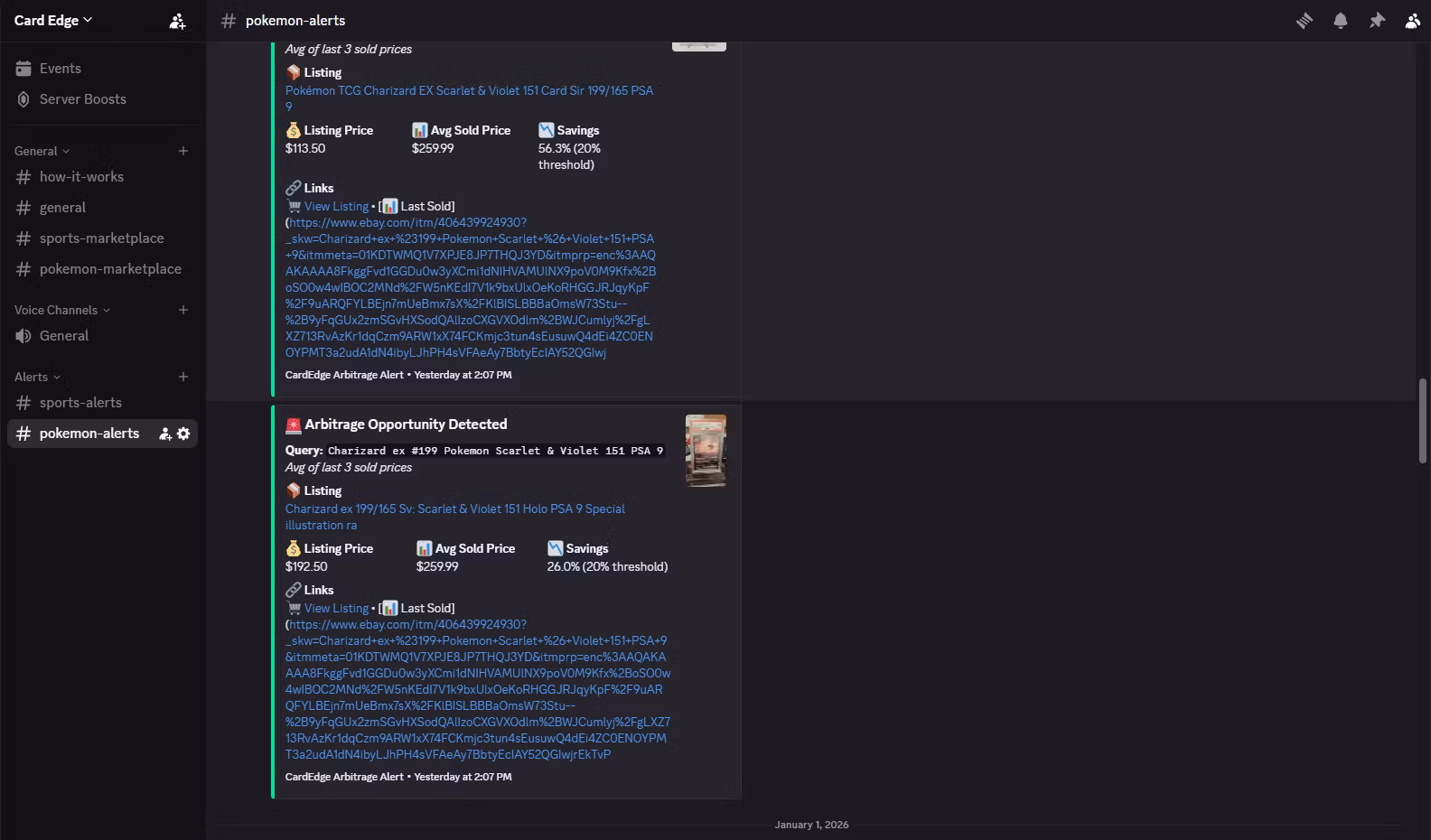
Task: Invite people to Card Edge server
Action: [x=177, y=21]
